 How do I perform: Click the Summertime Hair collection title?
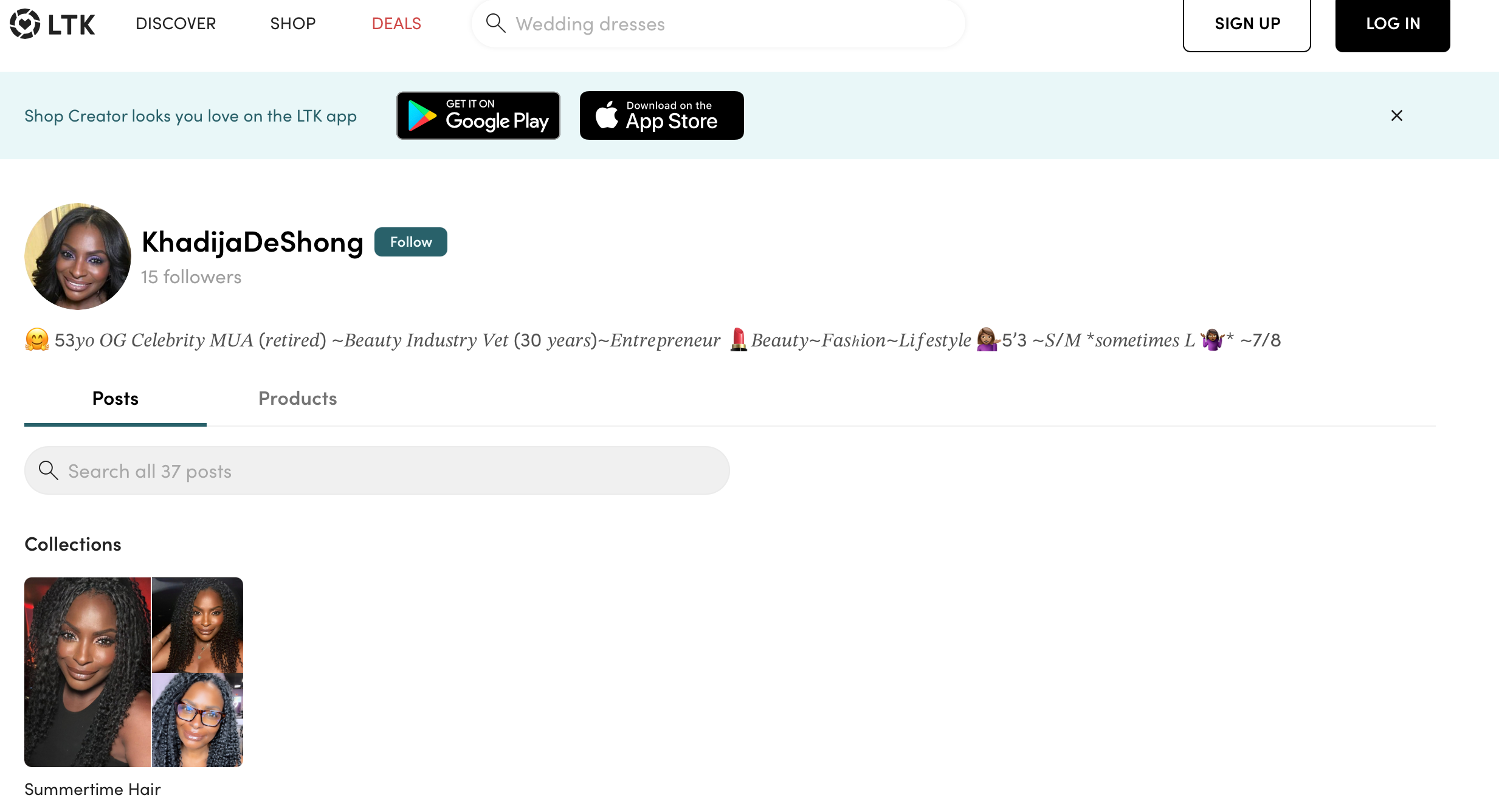pyautogui.click(x=92, y=789)
